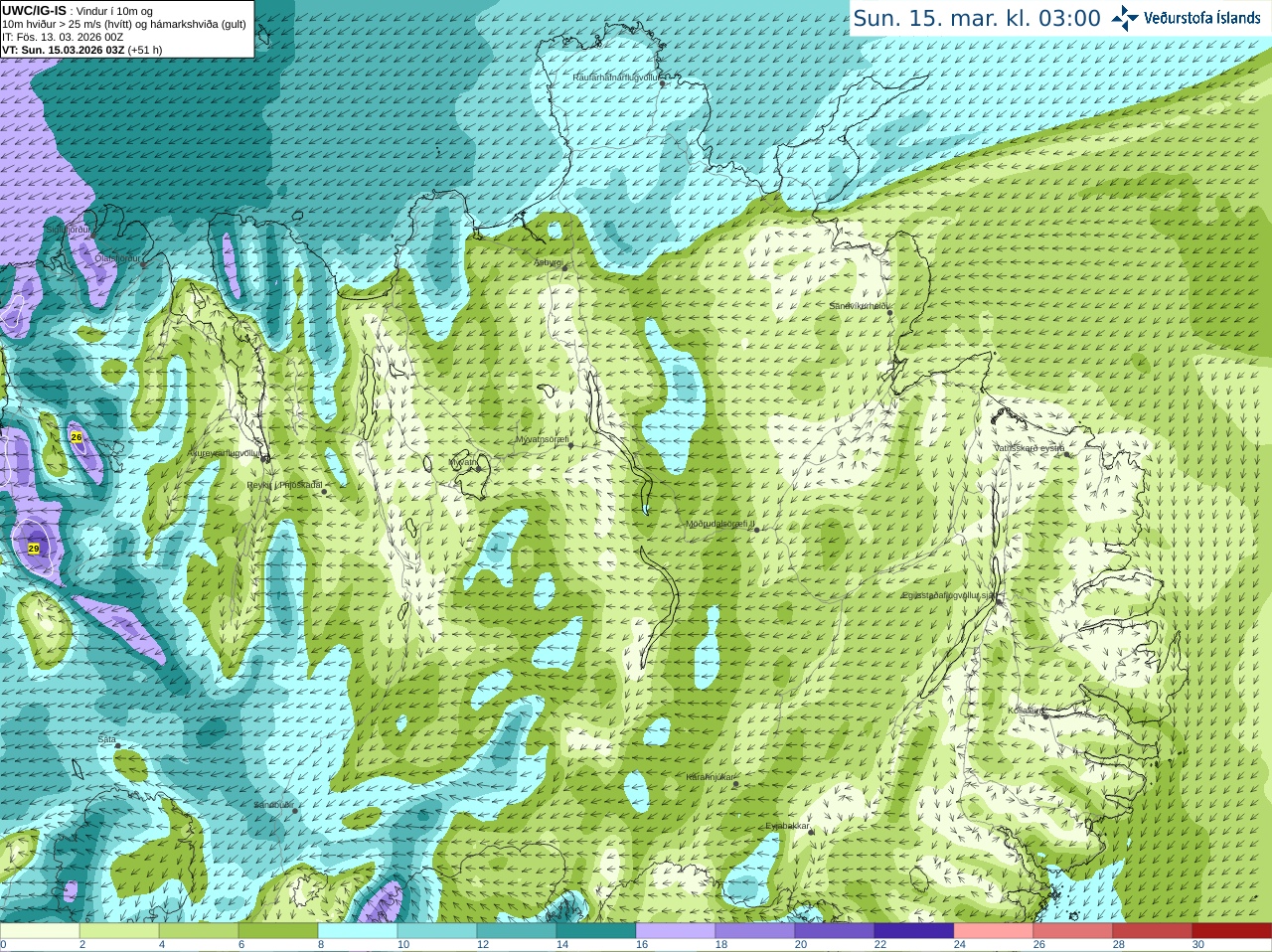
Task: Click the 6–8 m/s legend swatch
Action: click(x=278, y=931)
